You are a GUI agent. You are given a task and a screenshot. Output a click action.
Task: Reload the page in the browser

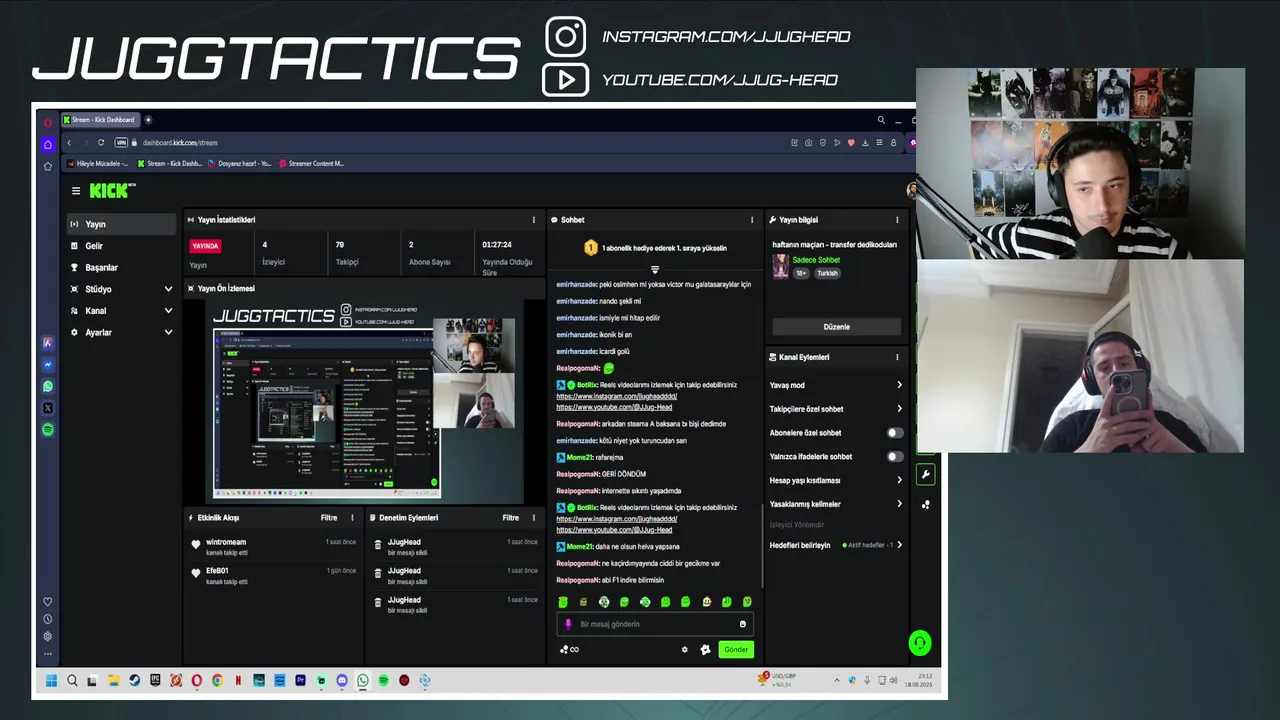(x=101, y=143)
